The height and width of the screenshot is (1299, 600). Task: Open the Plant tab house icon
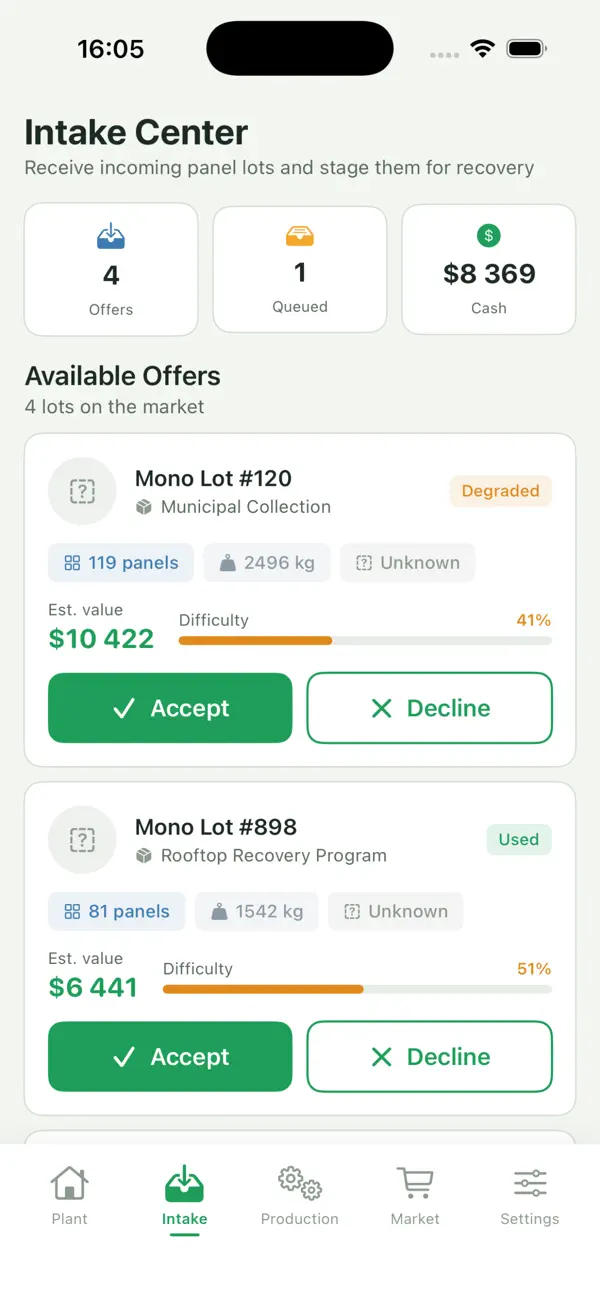(69, 1184)
